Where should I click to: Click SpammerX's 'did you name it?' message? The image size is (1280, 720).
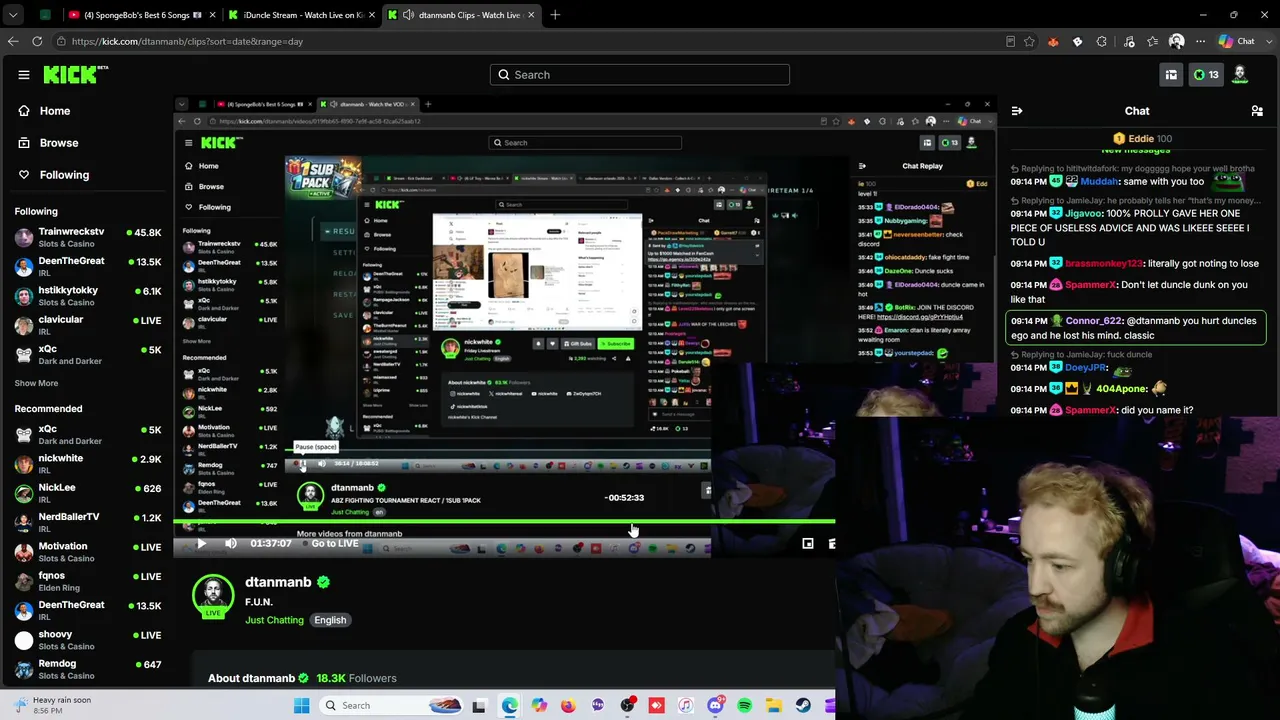click(1157, 410)
